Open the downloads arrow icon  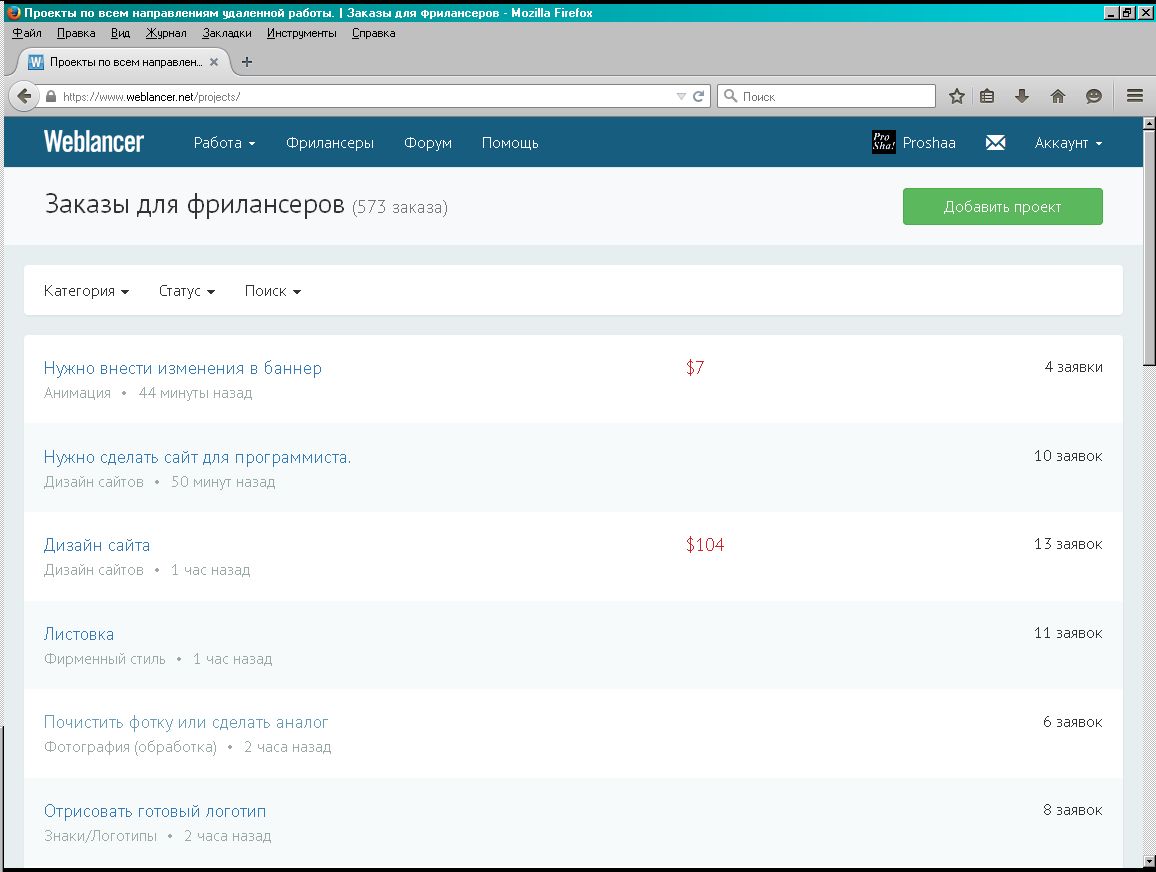(1022, 96)
